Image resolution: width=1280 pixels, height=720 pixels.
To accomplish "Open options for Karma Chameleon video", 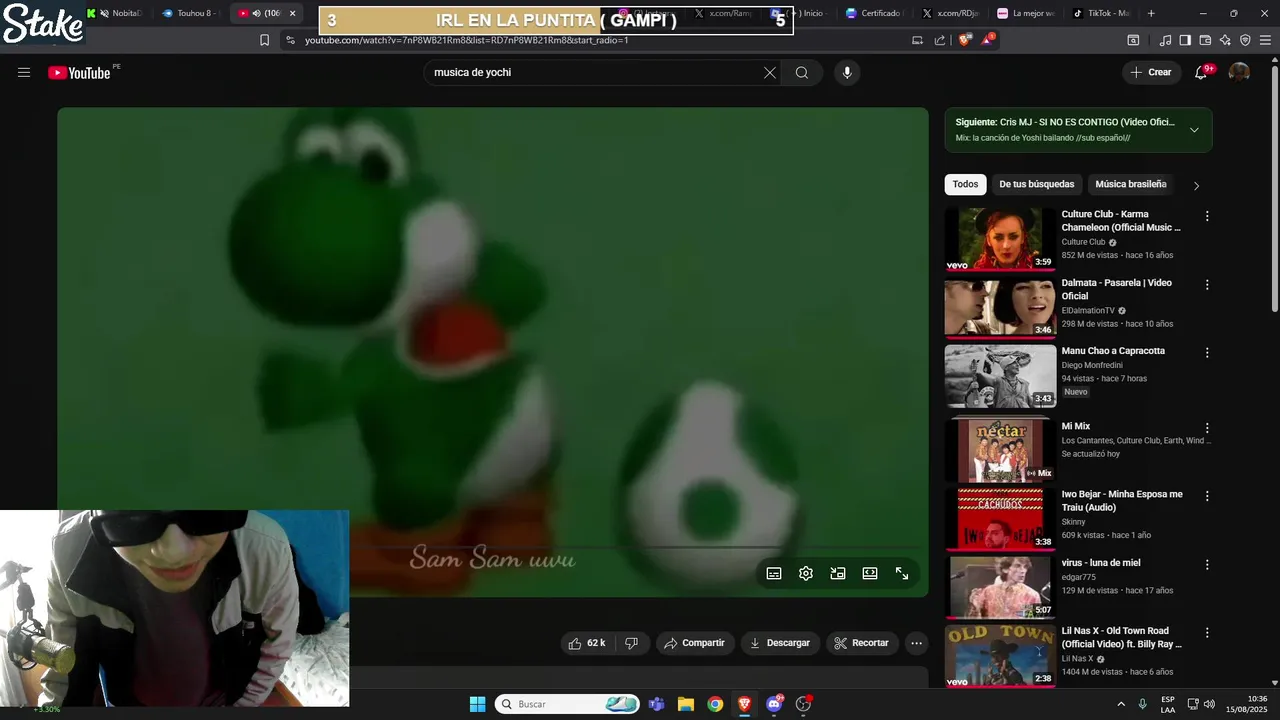I will [1207, 216].
